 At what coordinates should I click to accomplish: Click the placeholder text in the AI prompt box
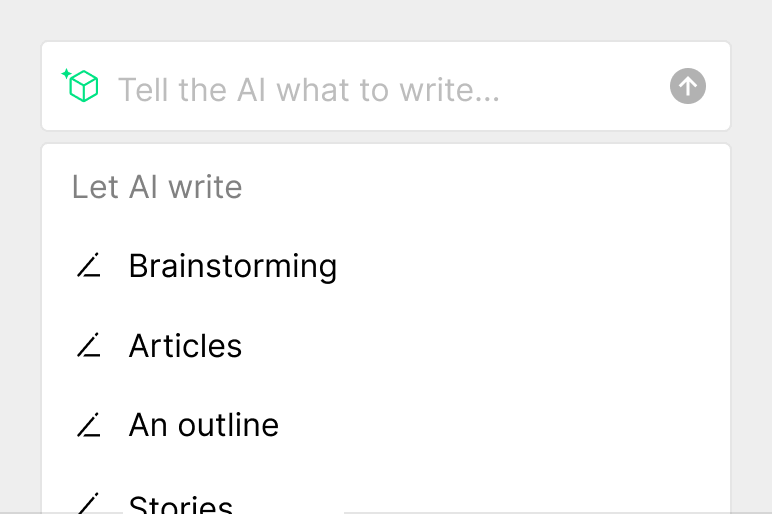click(x=309, y=90)
